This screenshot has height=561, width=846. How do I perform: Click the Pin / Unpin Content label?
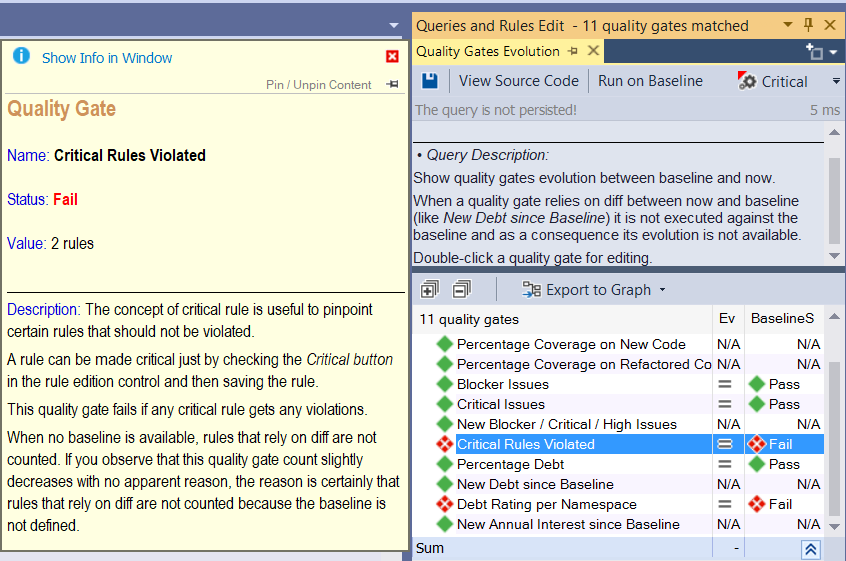(x=318, y=85)
